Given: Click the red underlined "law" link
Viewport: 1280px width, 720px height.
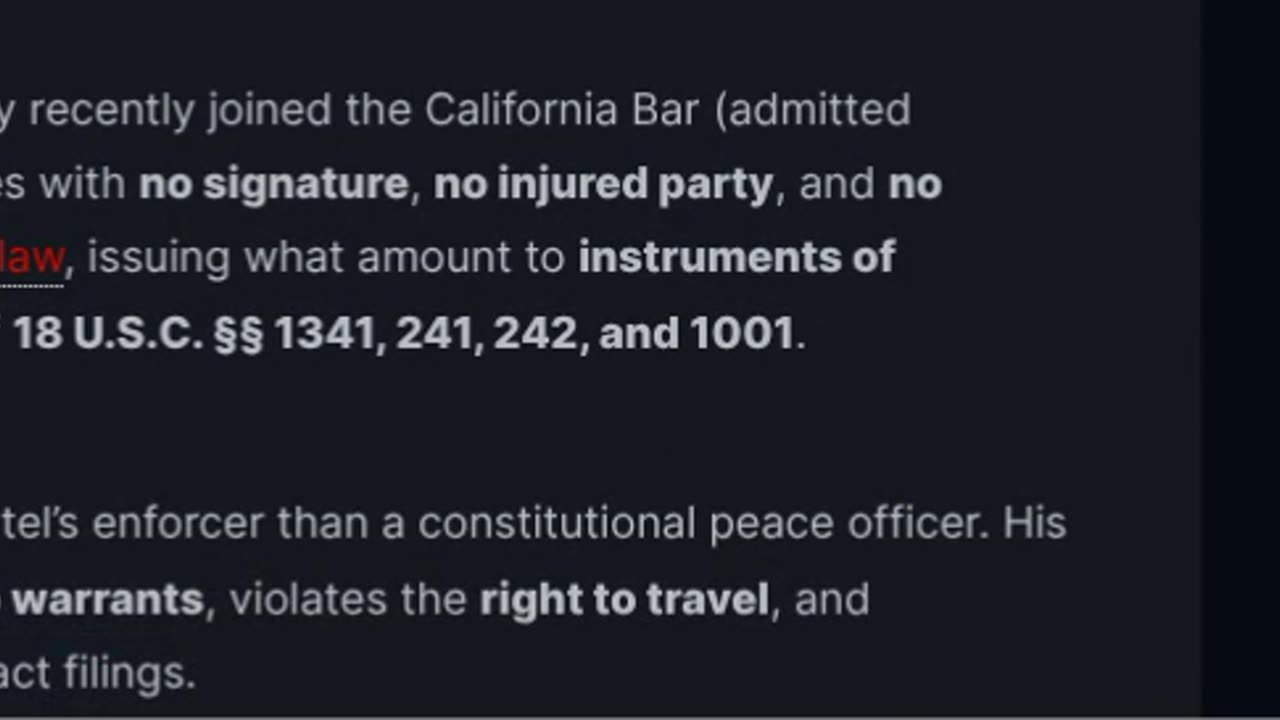Looking at the screenshot, I should point(32,258).
